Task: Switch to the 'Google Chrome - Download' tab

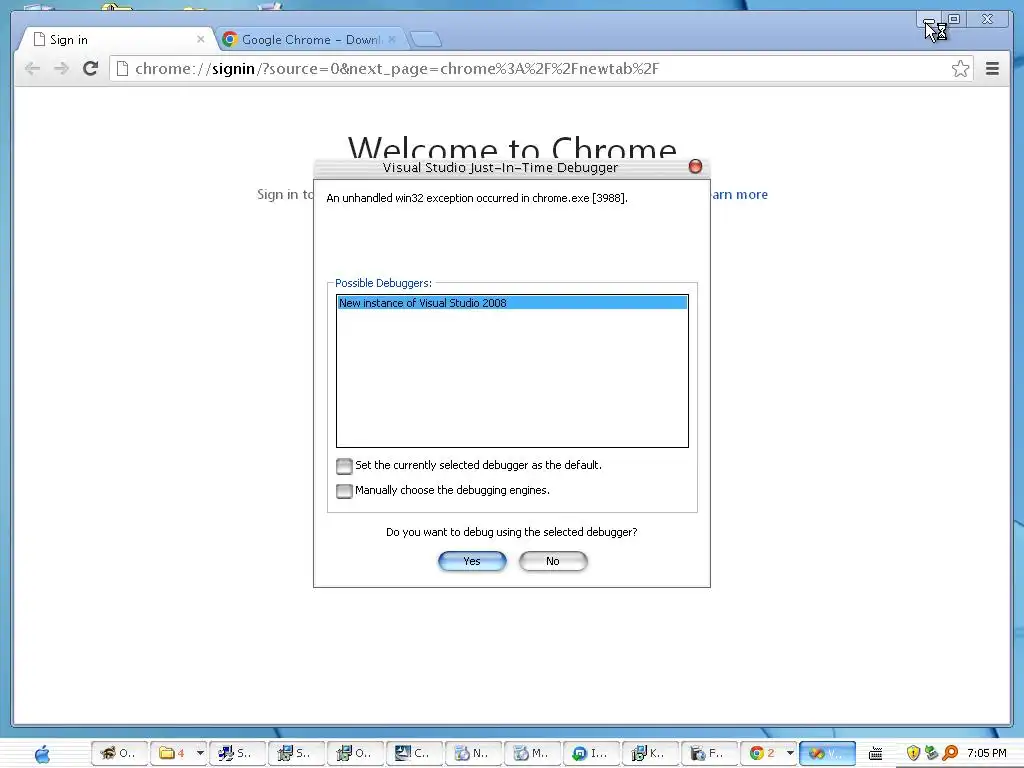Action: tap(310, 40)
